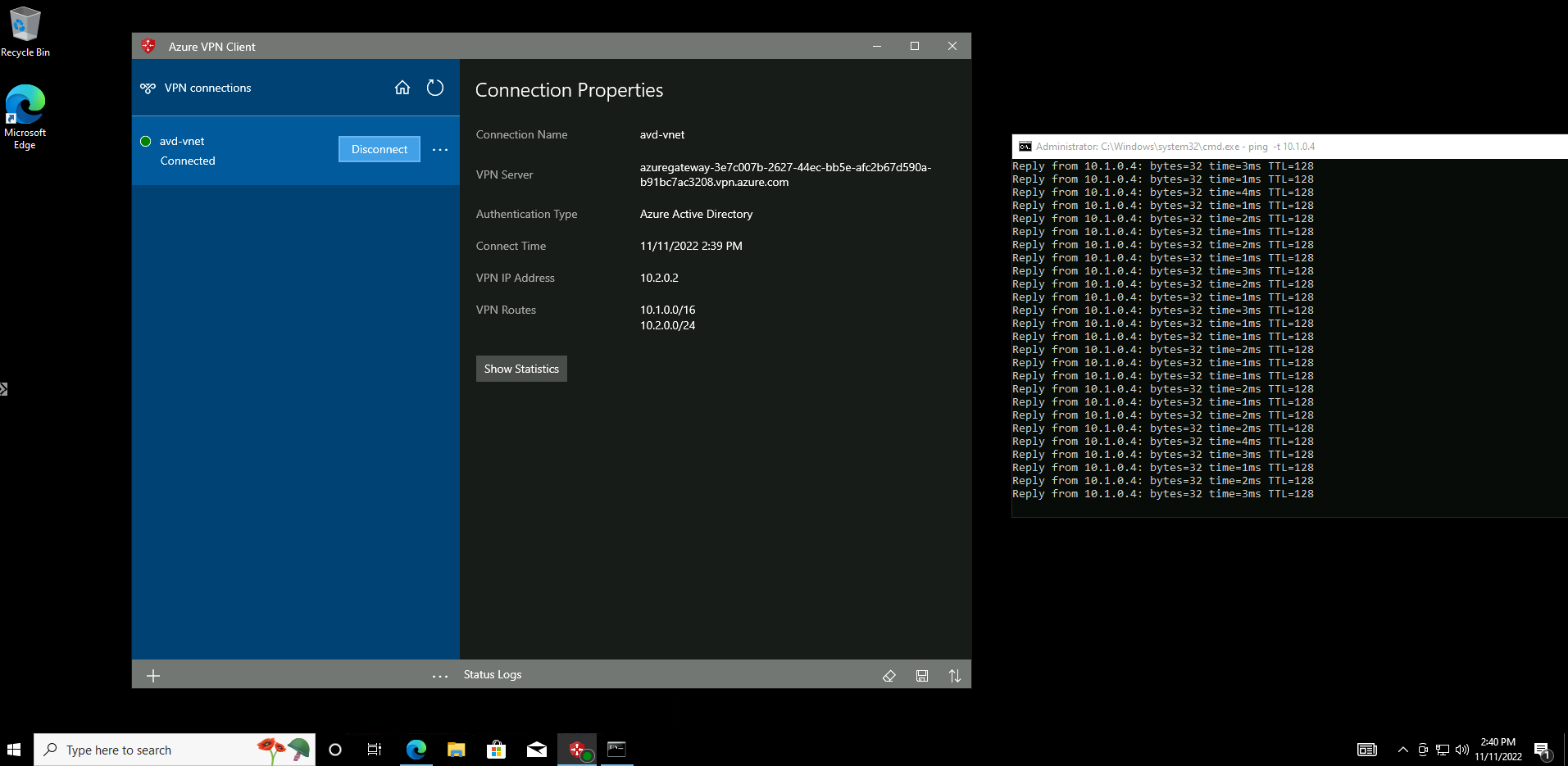Open the Windows Start menu
1568x766 pixels.
[14, 750]
